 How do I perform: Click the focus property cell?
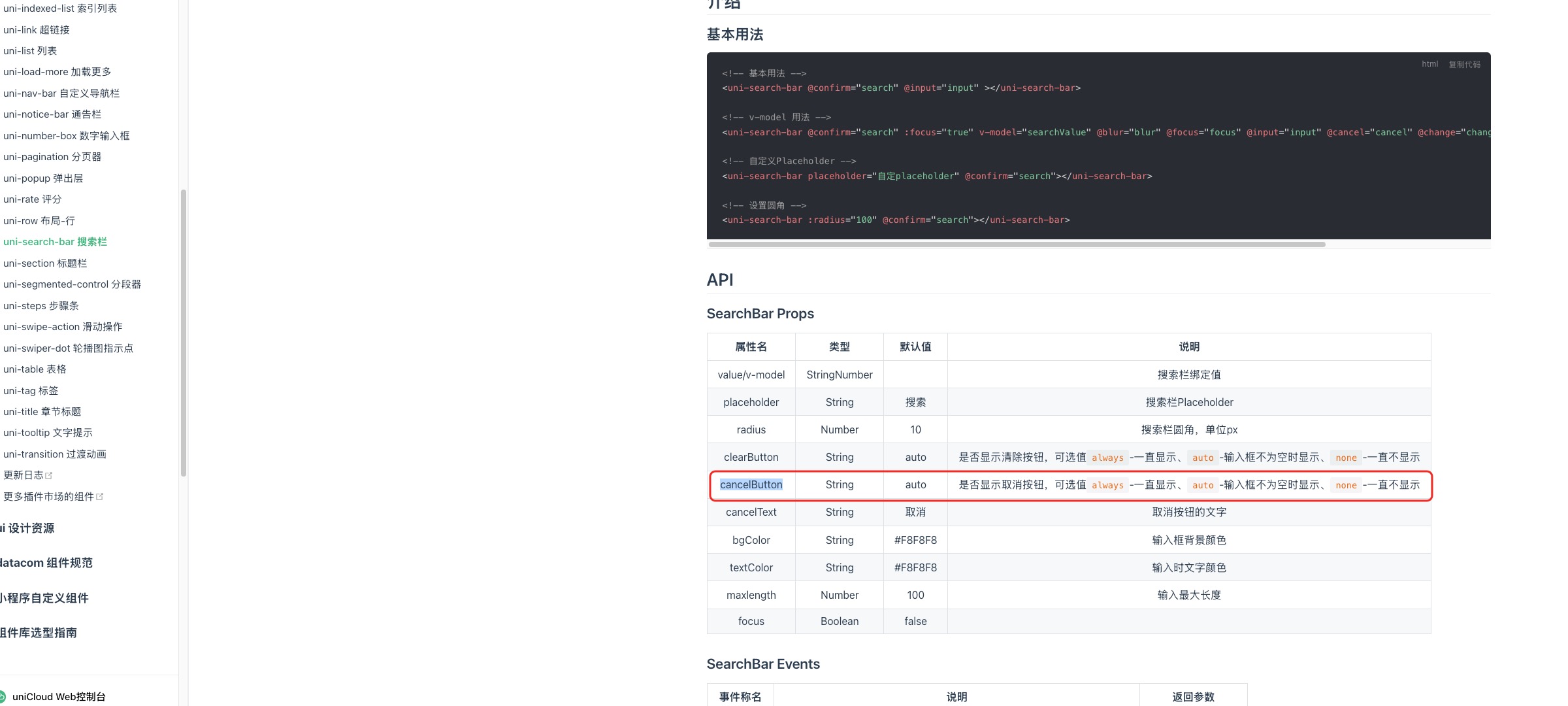(x=751, y=622)
